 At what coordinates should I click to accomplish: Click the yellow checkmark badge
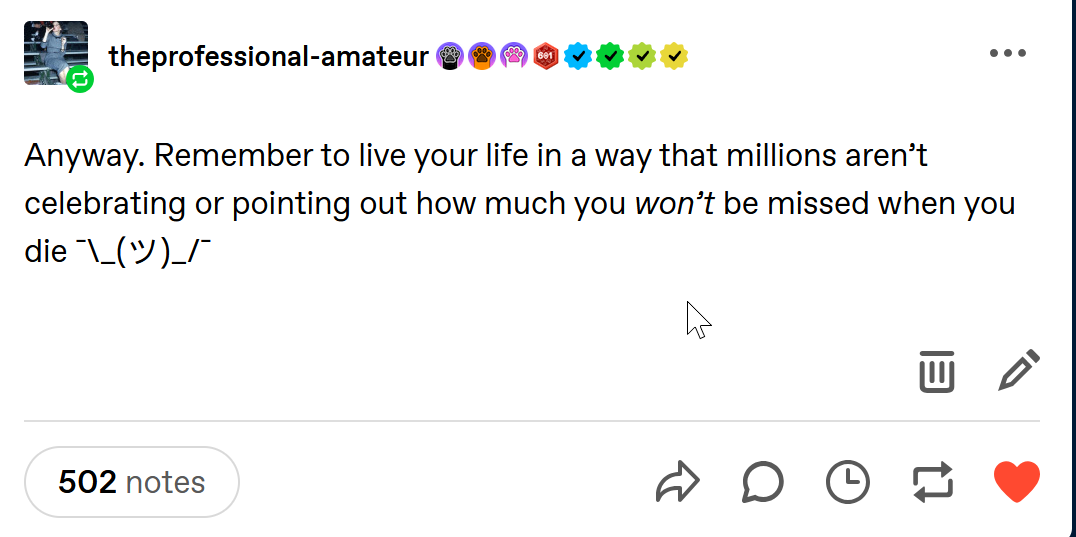point(674,57)
